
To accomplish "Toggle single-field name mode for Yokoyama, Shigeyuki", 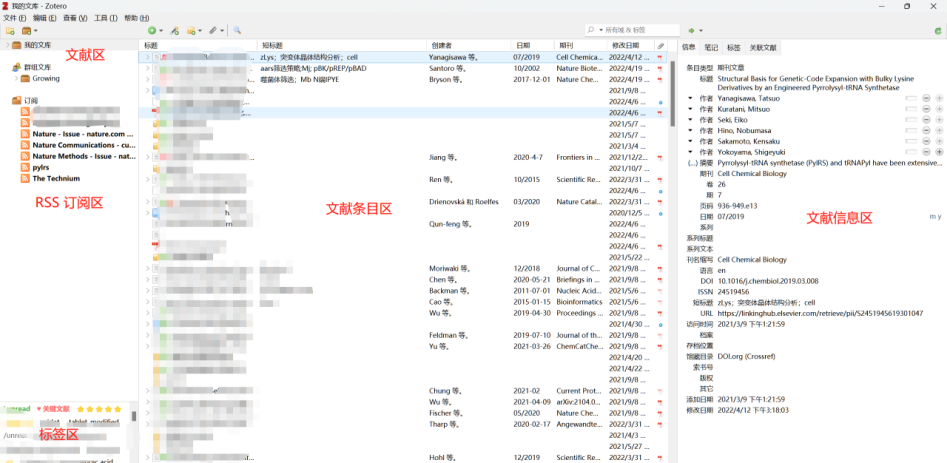I will click(911, 152).
